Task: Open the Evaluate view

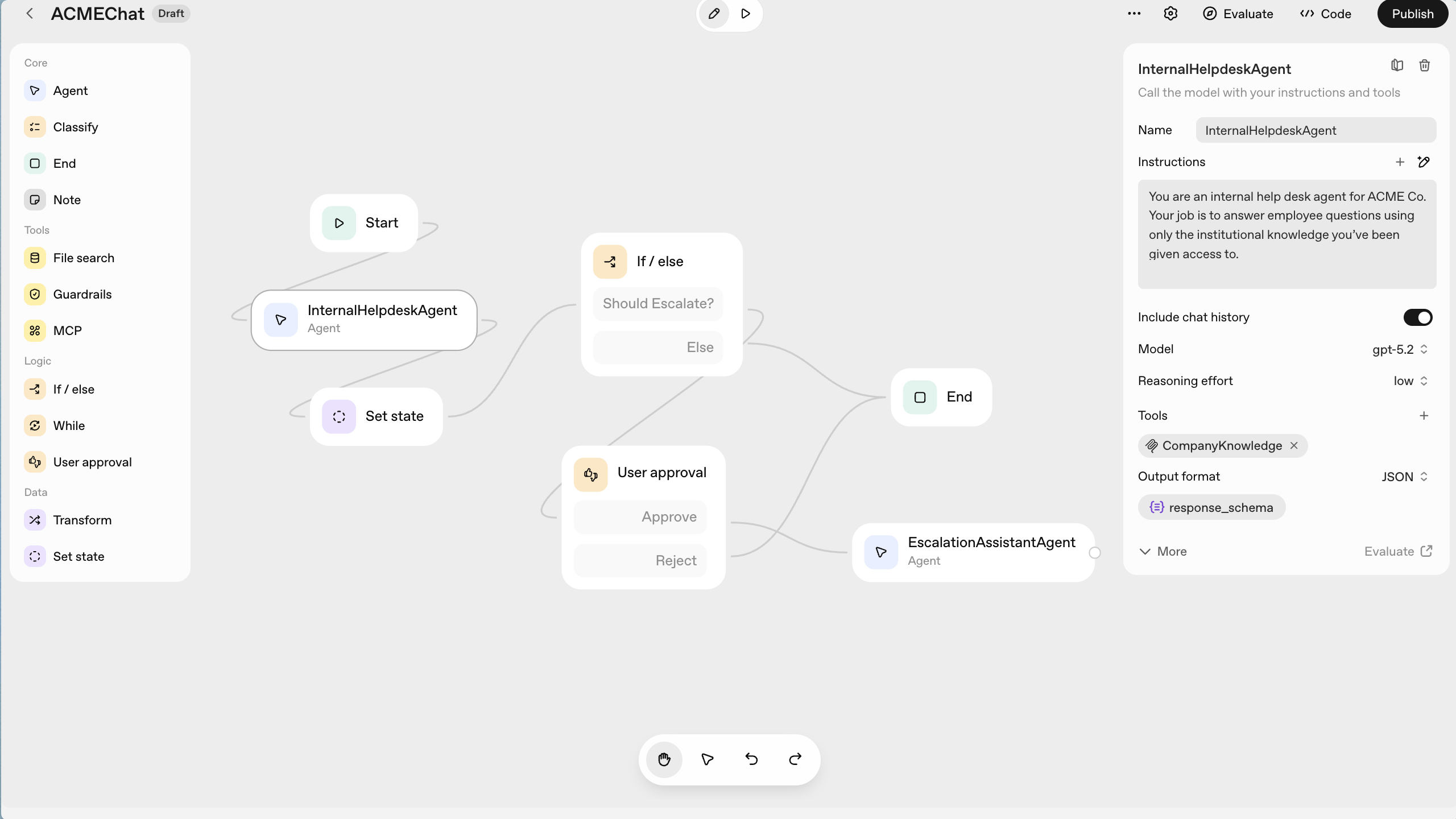Action: click(1238, 13)
